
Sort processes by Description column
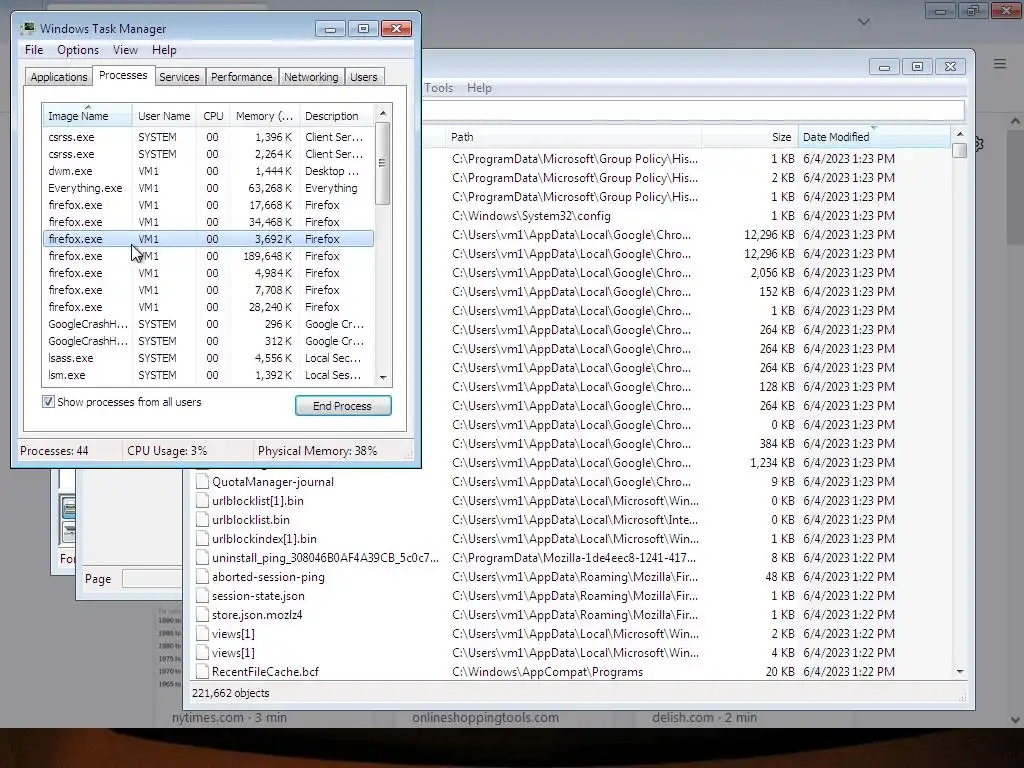pyautogui.click(x=336, y=116)
